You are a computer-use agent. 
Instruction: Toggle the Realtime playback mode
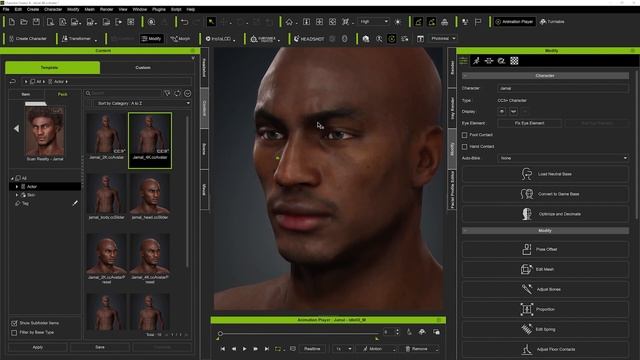pyautogui.click(x=312, y=349)
